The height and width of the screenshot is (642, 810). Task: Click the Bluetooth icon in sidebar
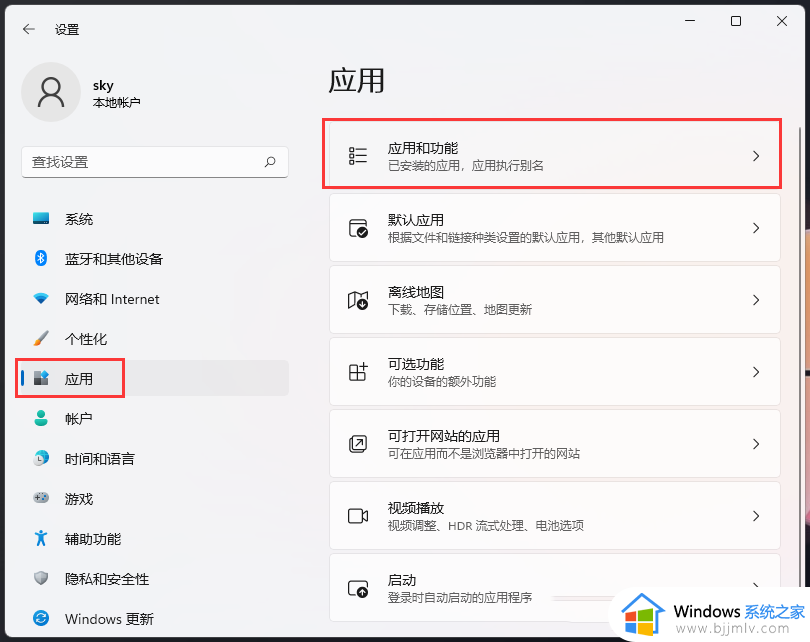[41, 258]
